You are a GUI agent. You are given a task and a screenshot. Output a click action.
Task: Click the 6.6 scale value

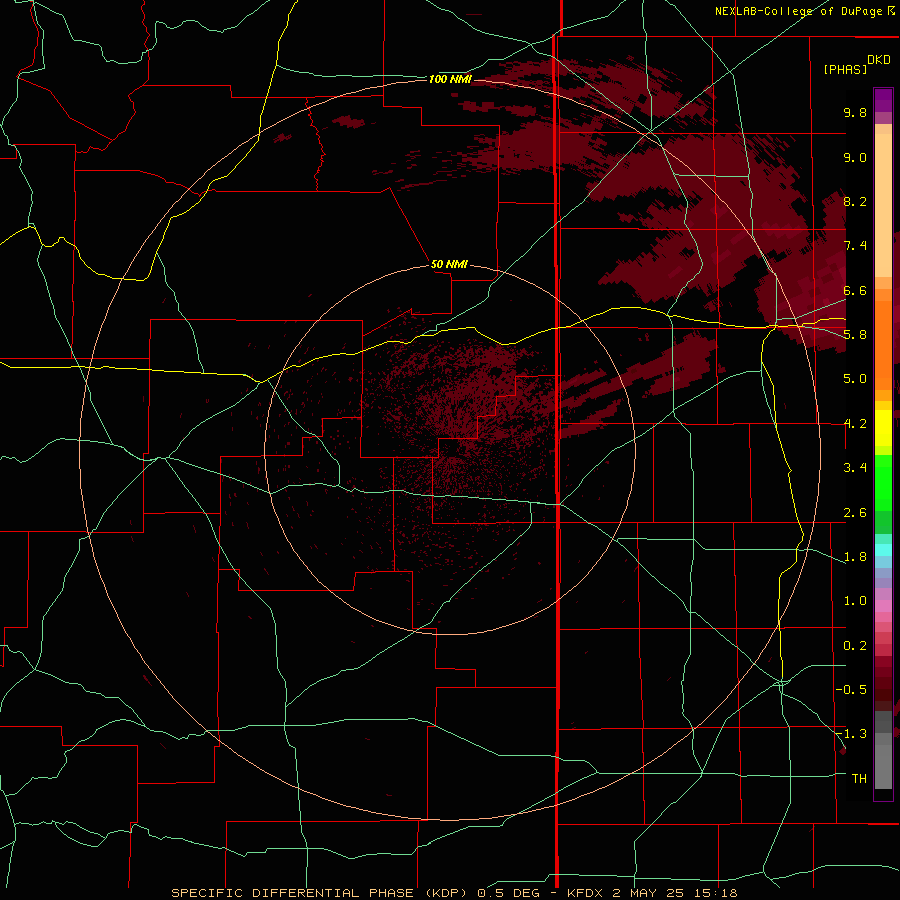point(855,290)
